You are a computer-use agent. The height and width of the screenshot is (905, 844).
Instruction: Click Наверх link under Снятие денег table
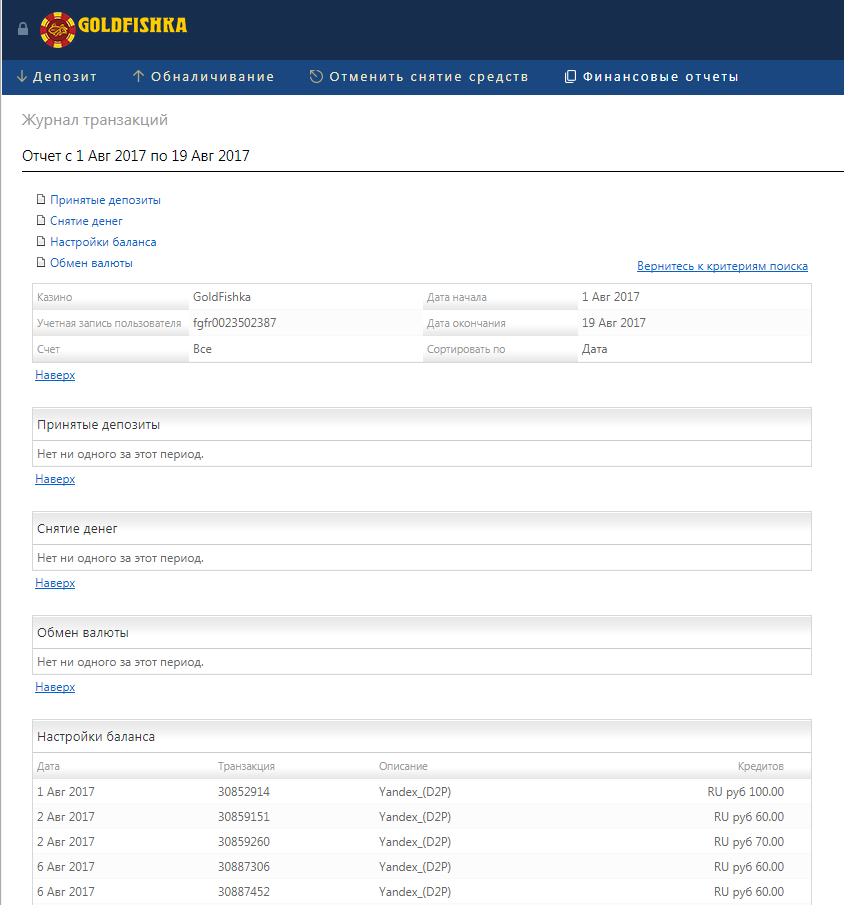pos(55,583)
